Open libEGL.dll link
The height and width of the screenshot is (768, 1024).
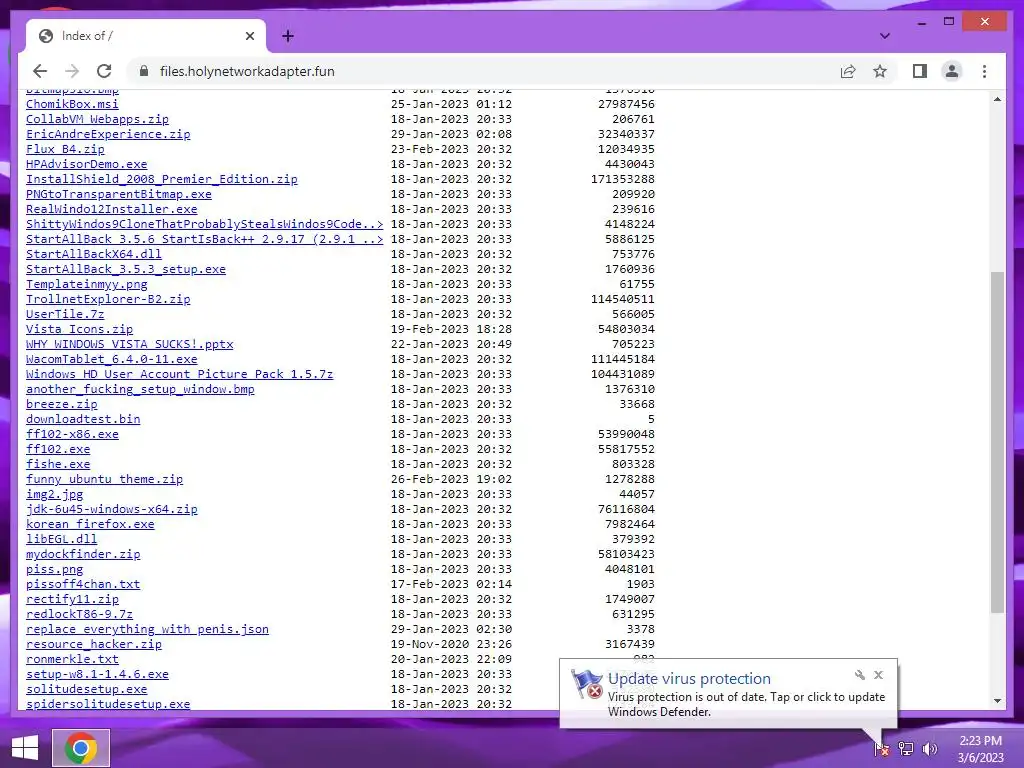tap(61, 539)
